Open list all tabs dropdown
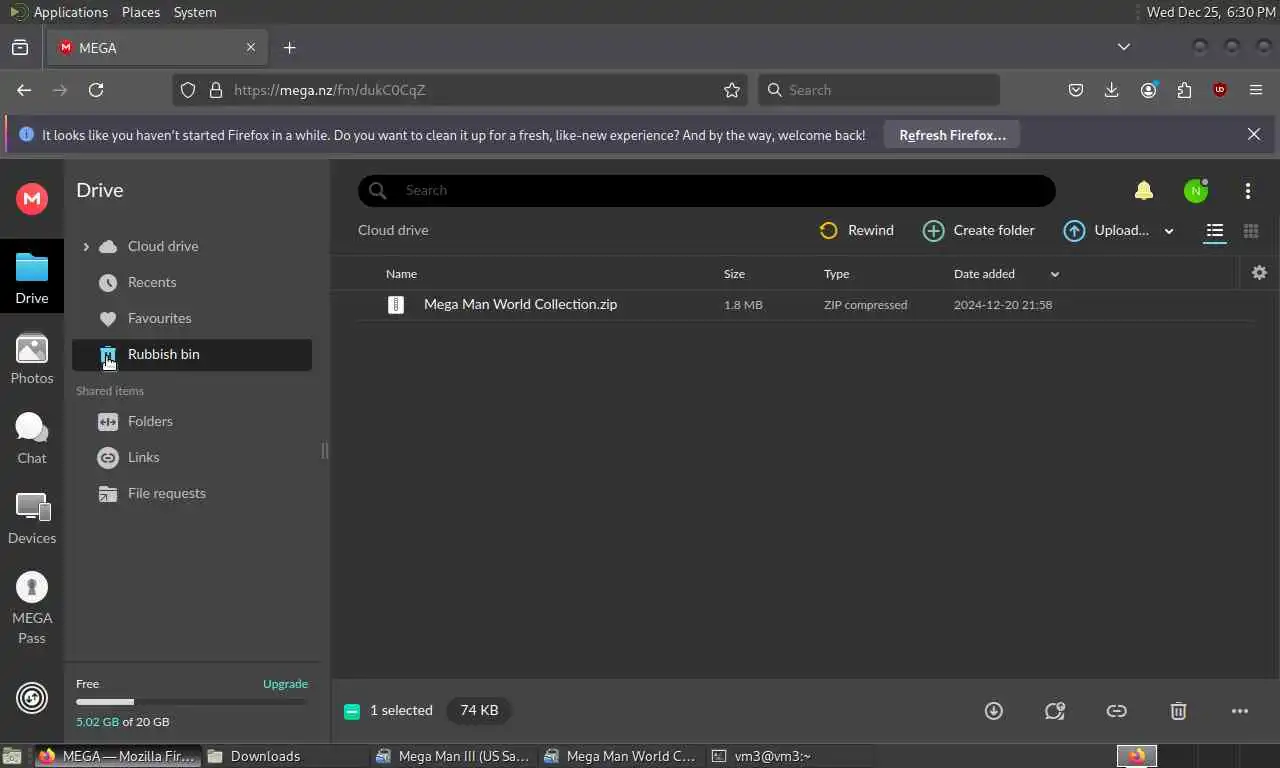Image resolution: width=1280 pixels, height=768 pixels. (x=1124, y=47)
